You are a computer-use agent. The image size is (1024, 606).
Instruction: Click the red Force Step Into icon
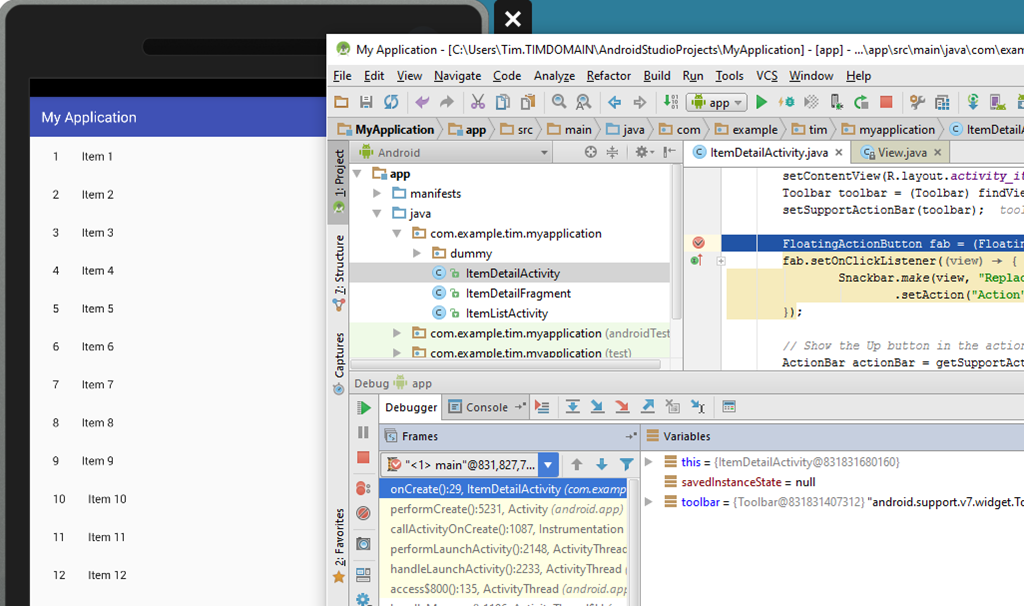pos(622,407)
